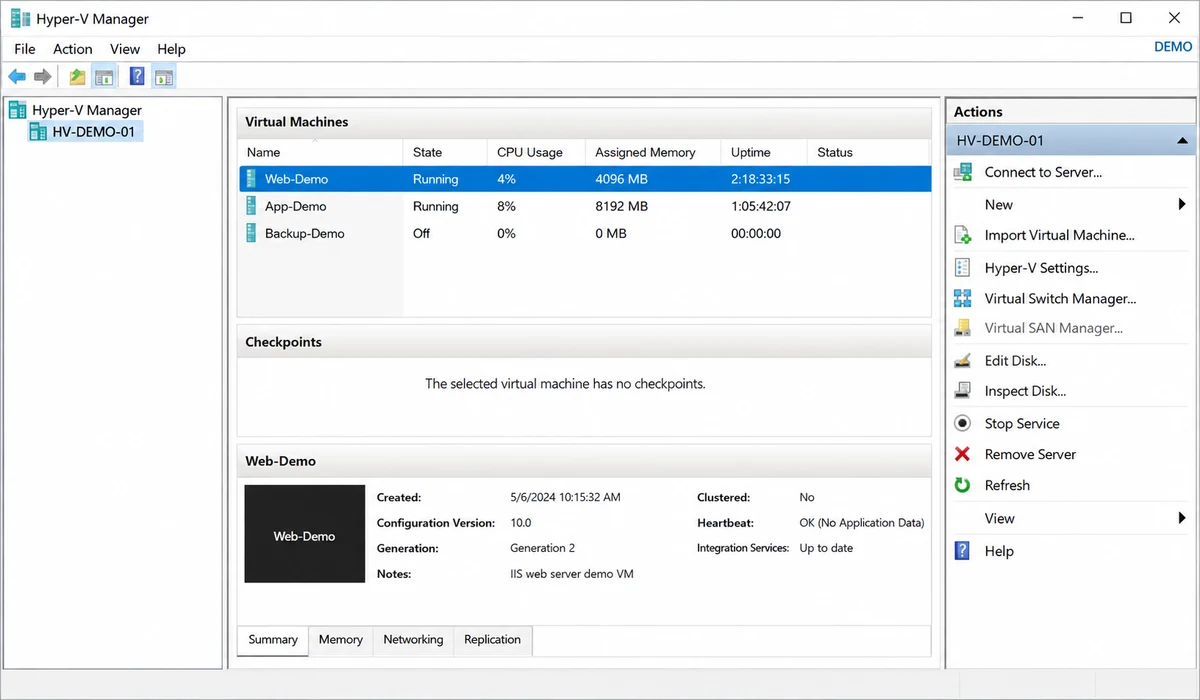
Task: Switch to the Memory tab
Action: click(x=341, y=640)
